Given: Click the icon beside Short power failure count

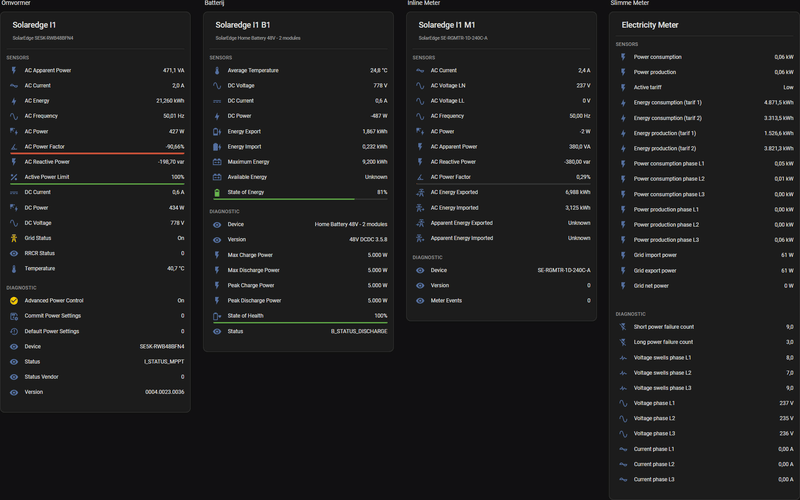Looking at the screenshot, I should (x=622, y=327).
